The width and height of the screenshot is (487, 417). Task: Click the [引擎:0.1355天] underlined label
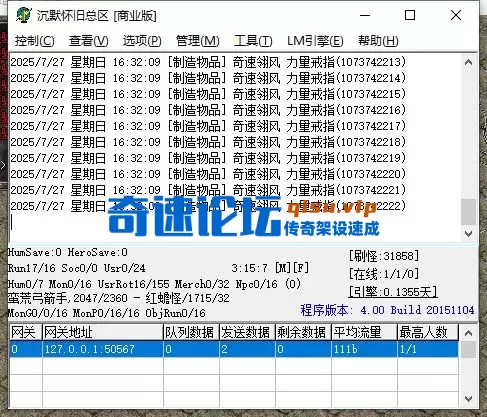393,292
